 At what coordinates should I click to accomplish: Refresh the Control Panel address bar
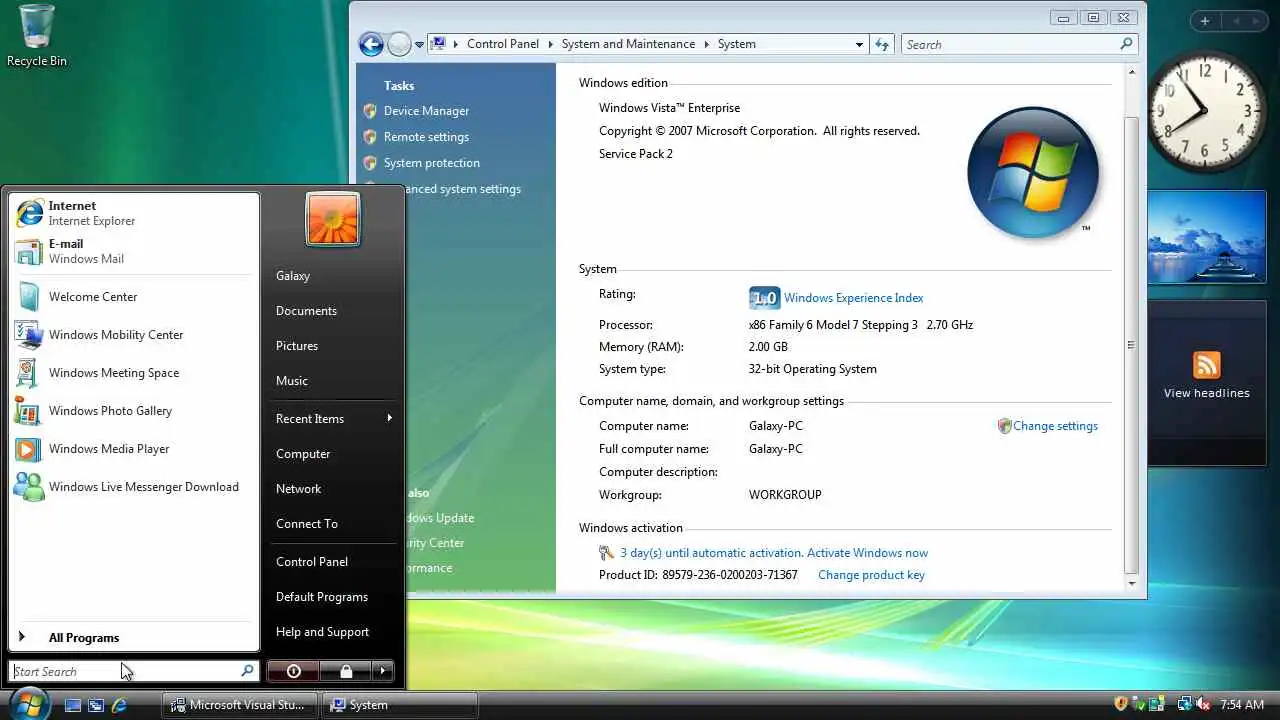(881, 44)
